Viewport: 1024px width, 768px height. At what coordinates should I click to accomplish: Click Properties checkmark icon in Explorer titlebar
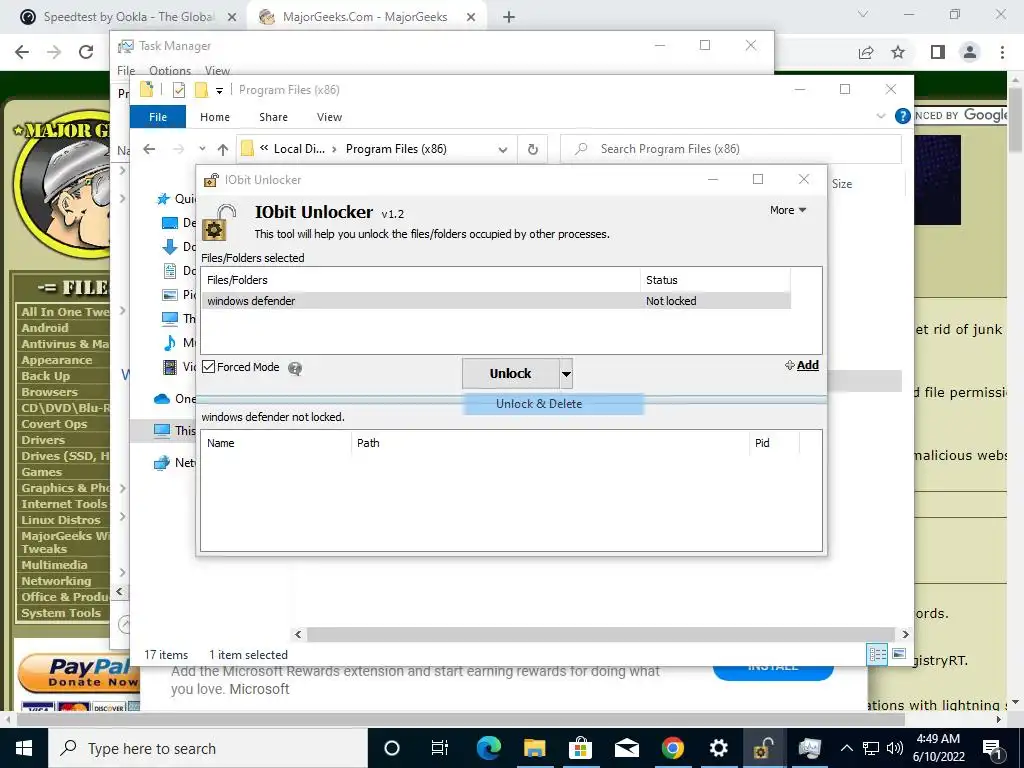coord(179,90)
